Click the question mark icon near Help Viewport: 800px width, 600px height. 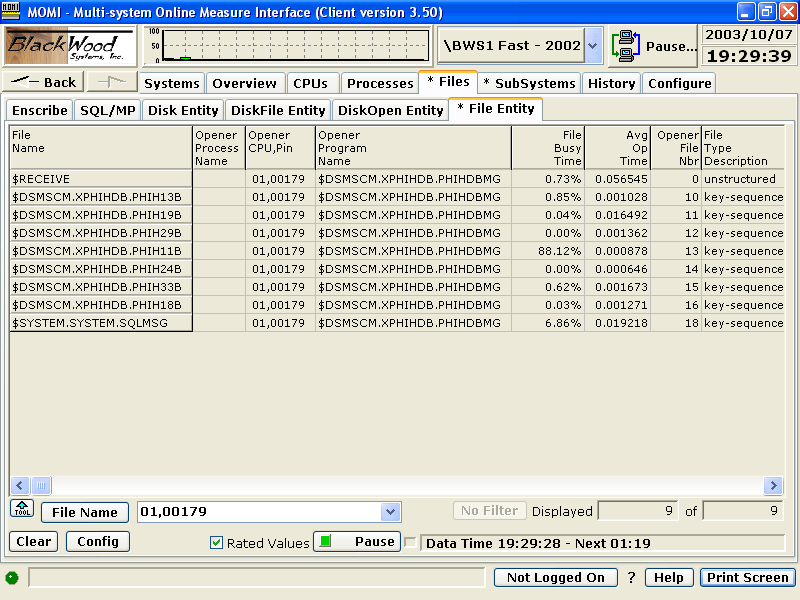[x=631, y=578]
